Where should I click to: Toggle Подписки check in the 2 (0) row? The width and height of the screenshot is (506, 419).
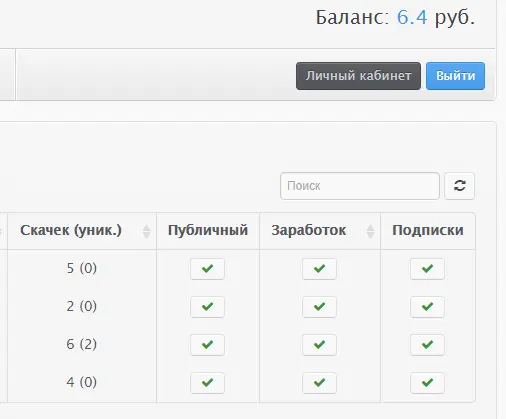click(x=427, y=307)
